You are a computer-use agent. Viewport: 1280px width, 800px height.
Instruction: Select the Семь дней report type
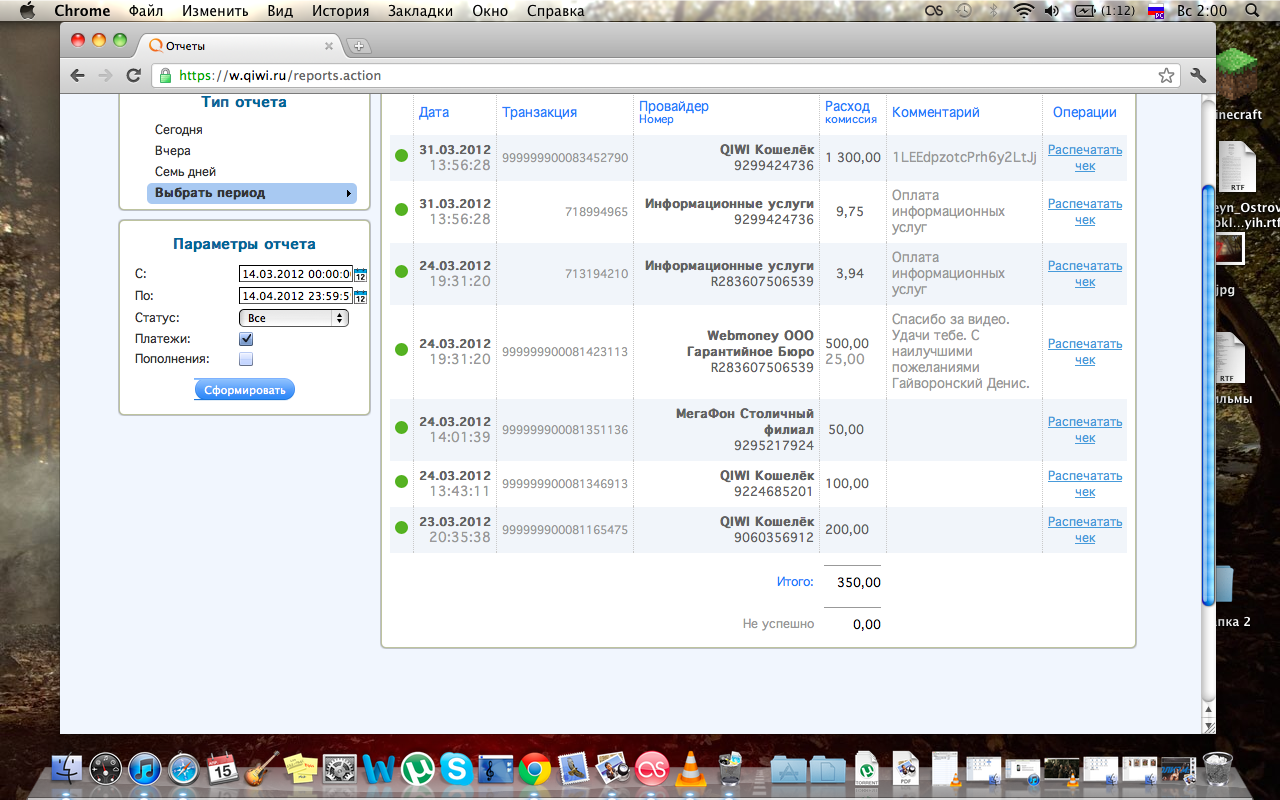point(185,172)
